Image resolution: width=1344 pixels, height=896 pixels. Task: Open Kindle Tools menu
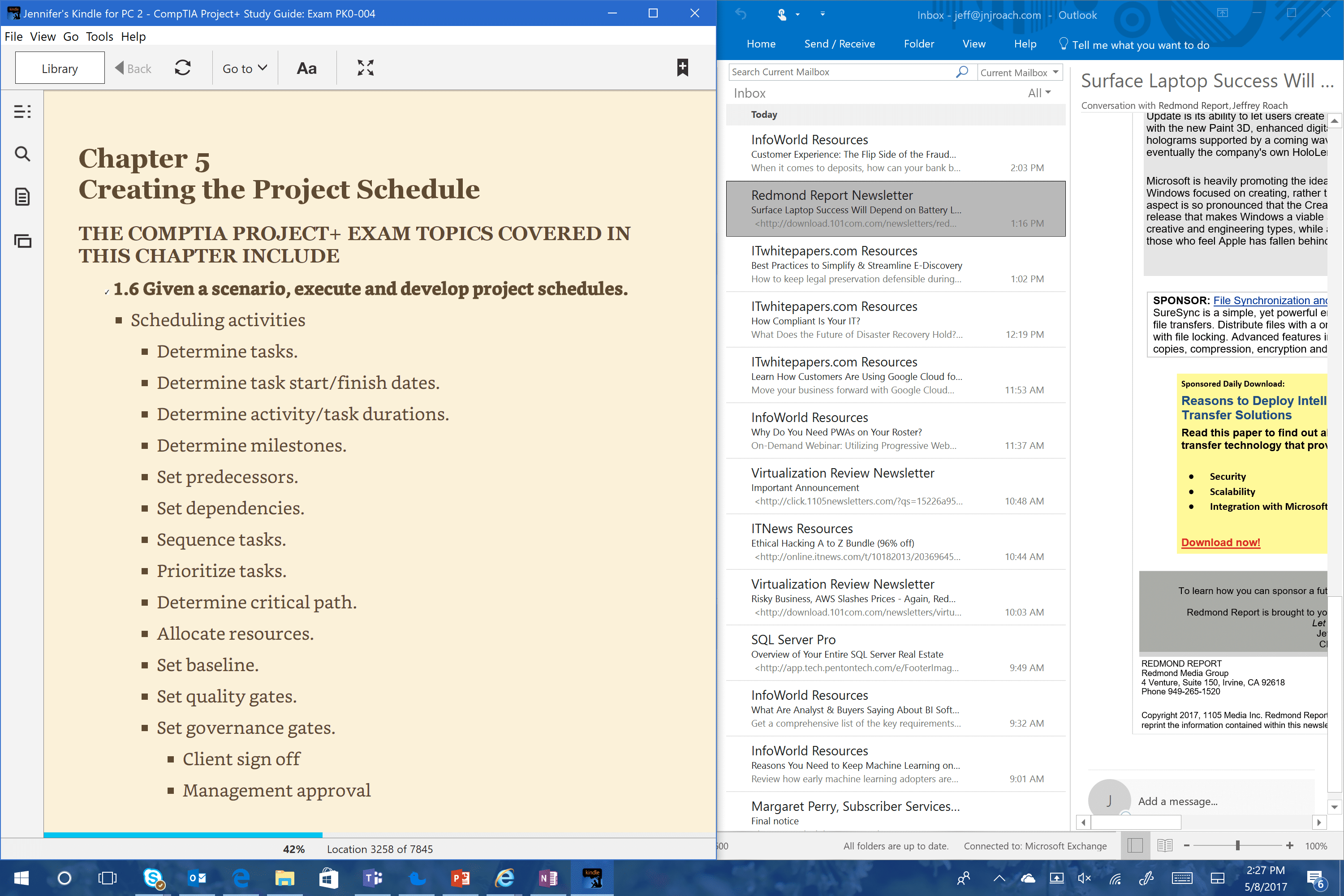pos(99,37)
